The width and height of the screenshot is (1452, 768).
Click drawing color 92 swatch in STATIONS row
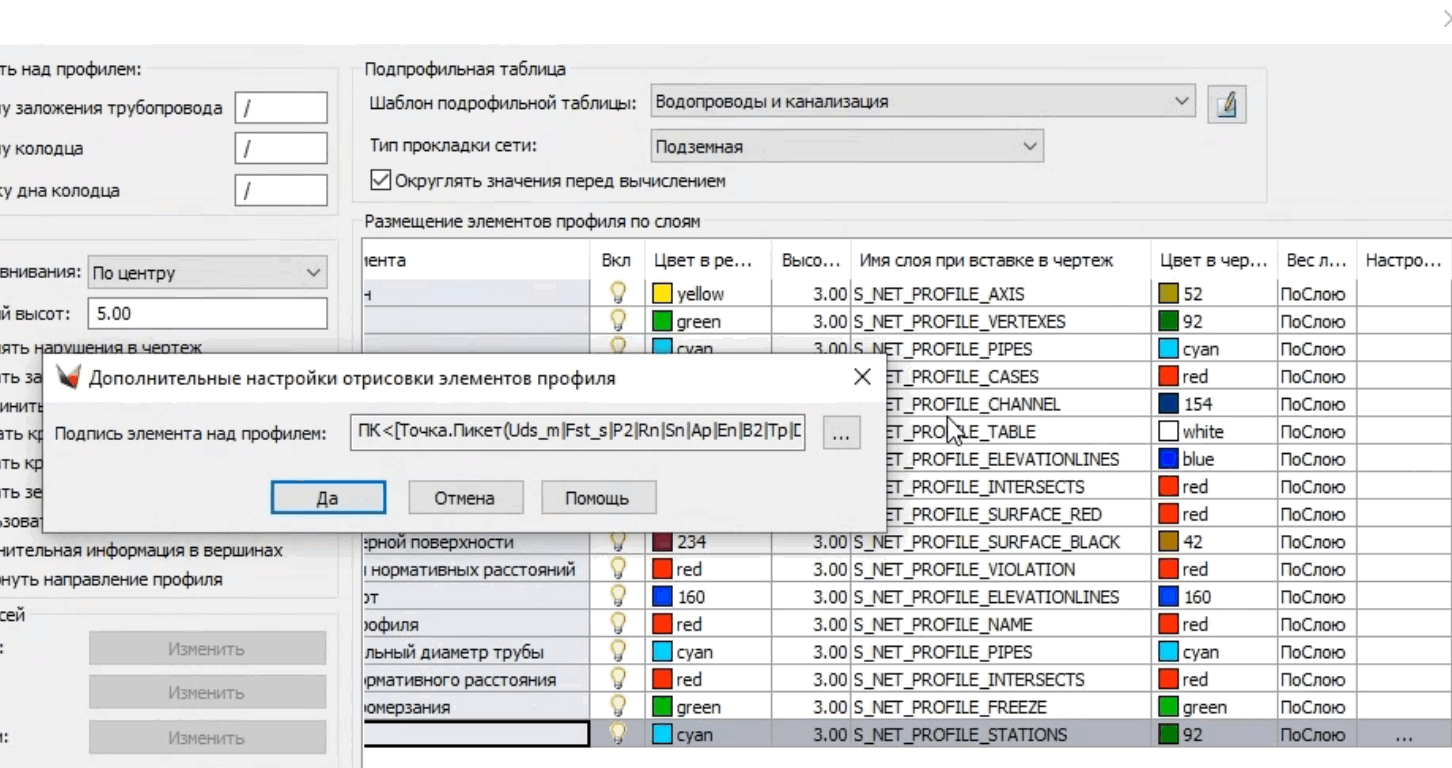tap(1169, 735)
